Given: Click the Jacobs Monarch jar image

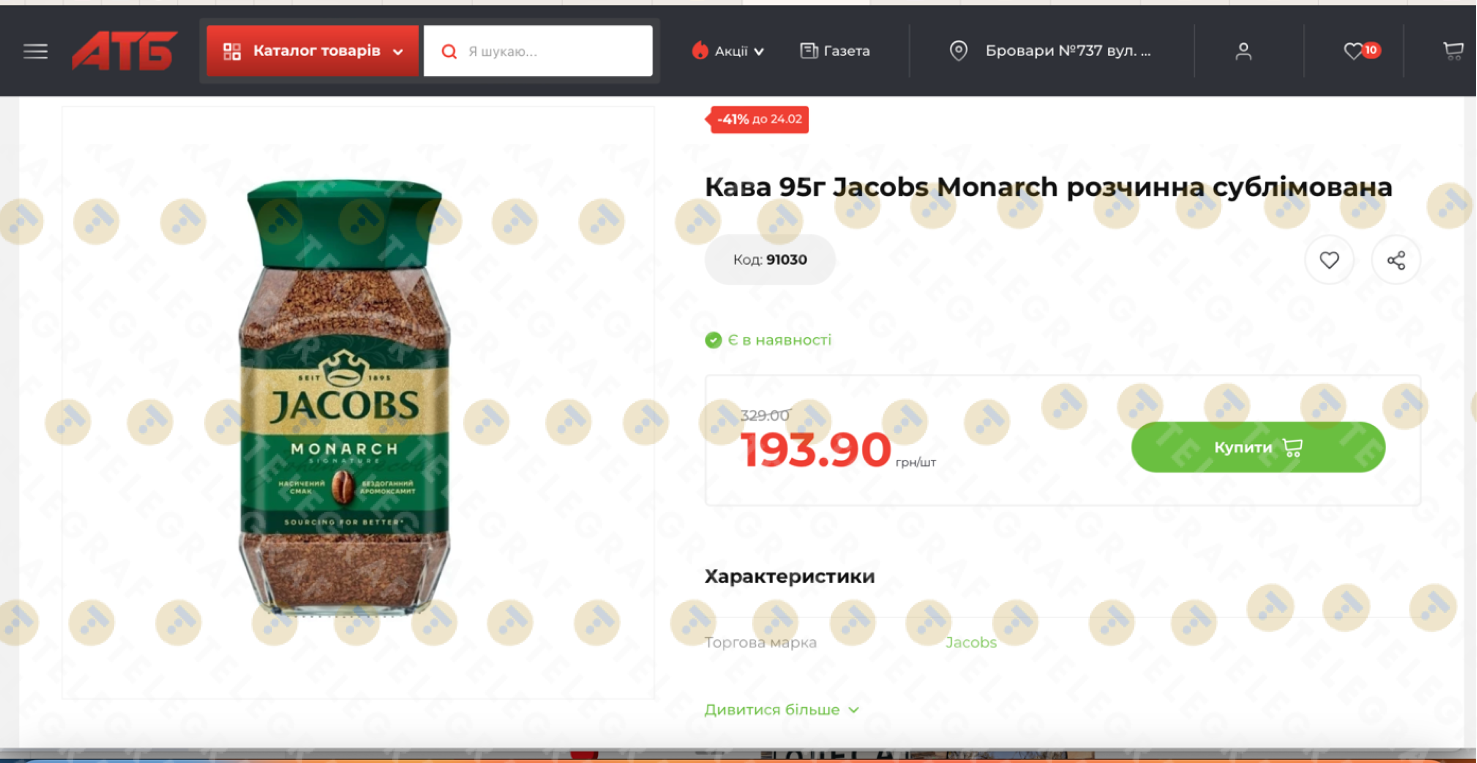Looking at the screenshot, I should (343, 397).
